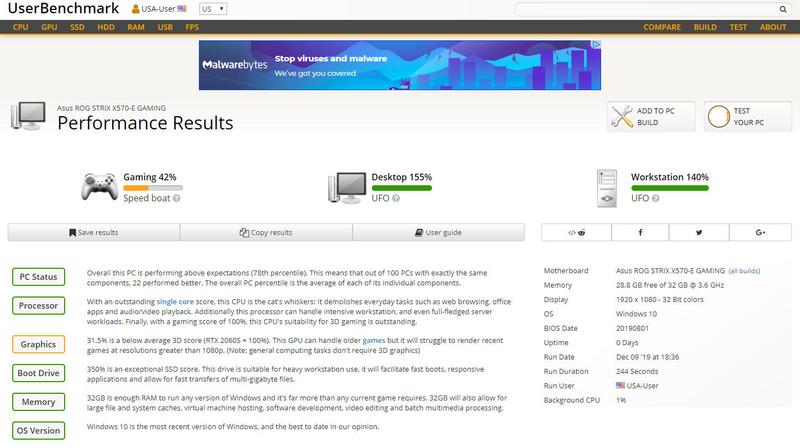Click the Malwarebytes ad banner

tap(399, 65)
